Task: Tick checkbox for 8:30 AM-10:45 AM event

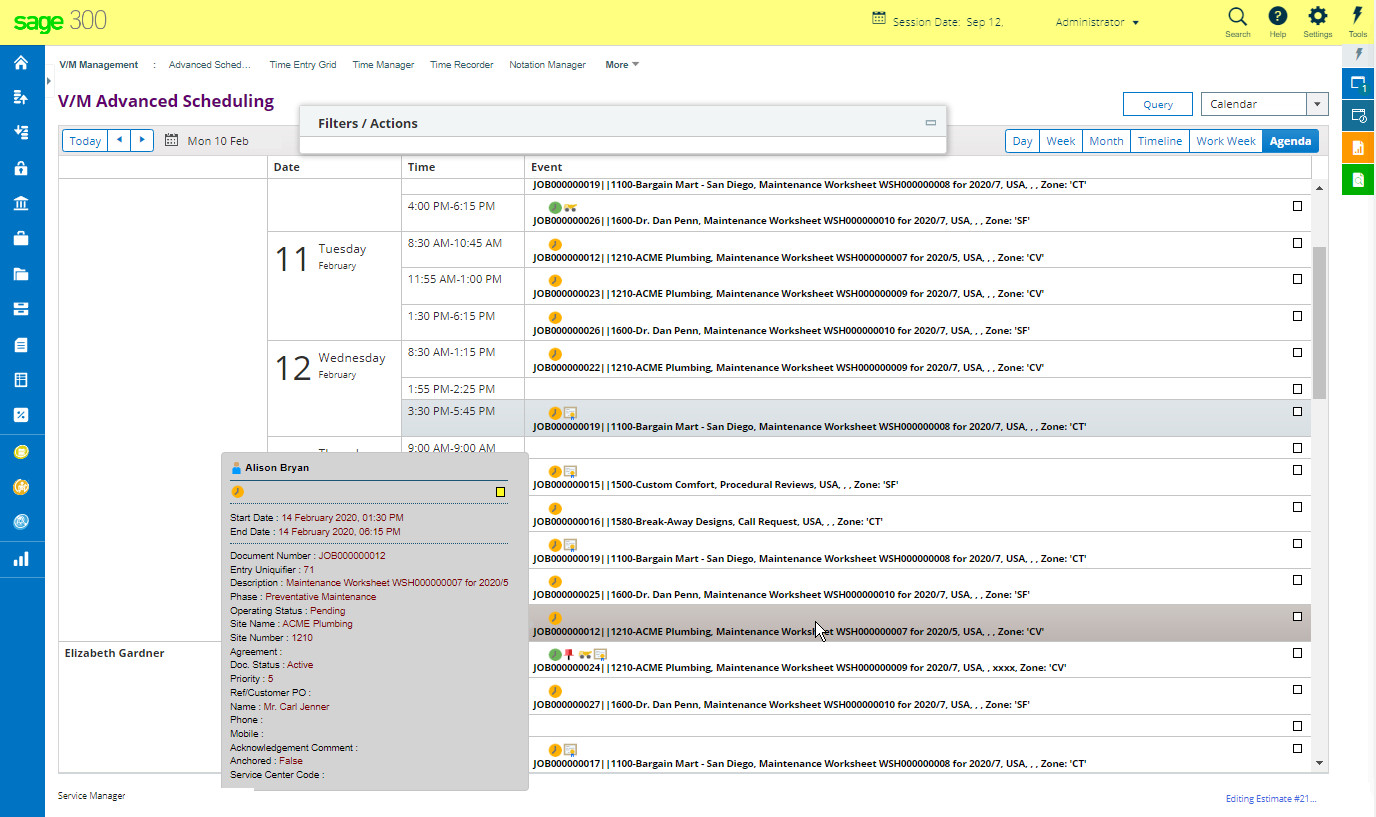Action: (1297, 243)
